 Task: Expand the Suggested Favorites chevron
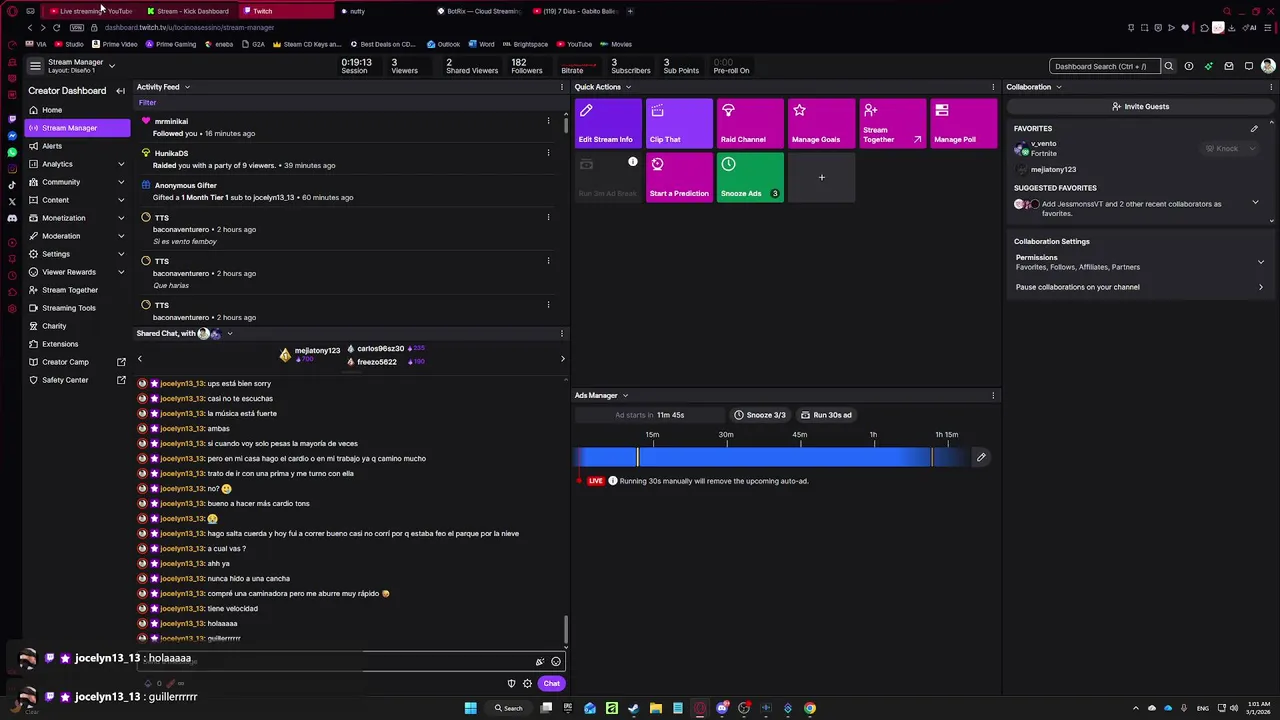[x=1255, y=203]
